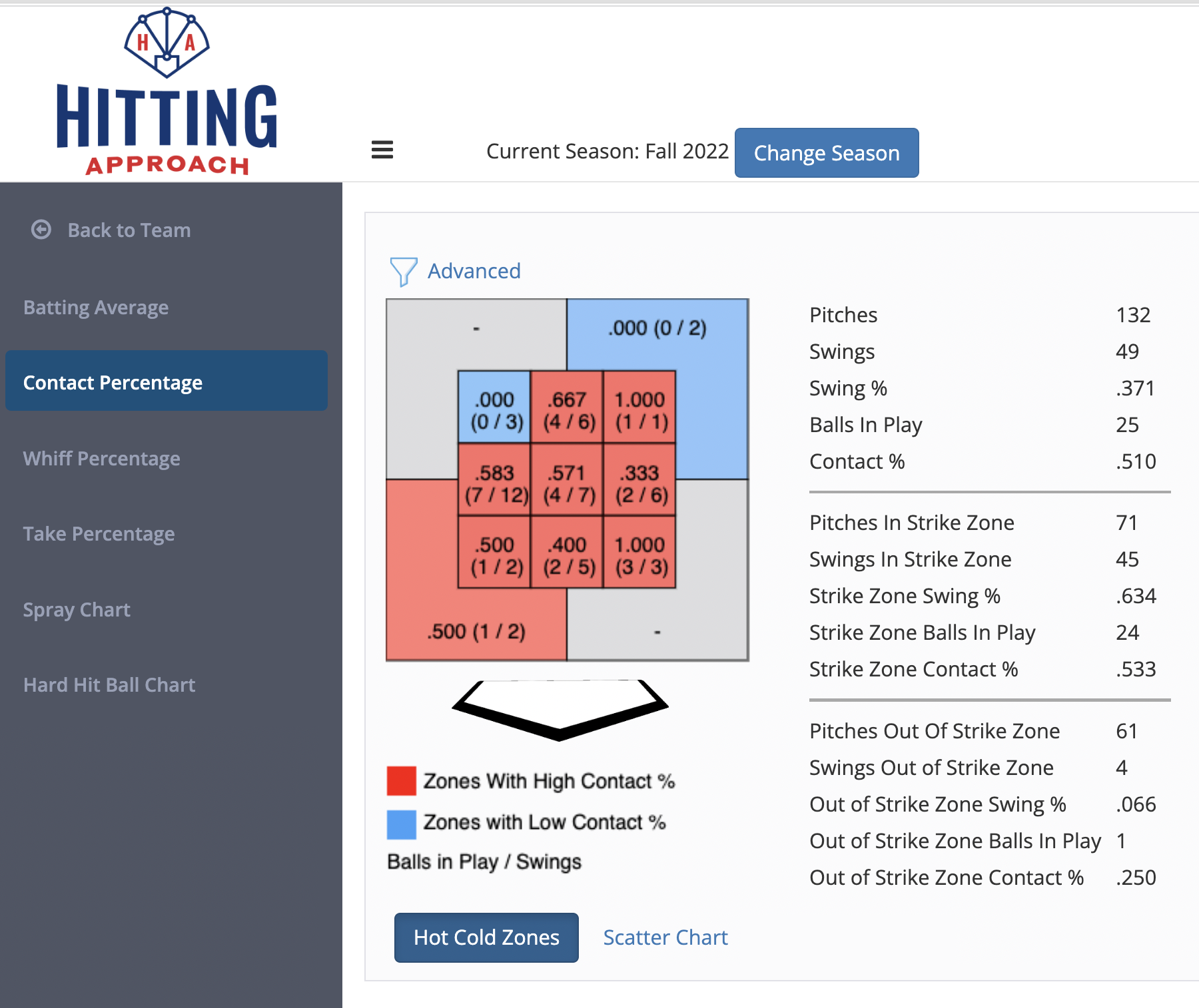Open the Take Percentage page
This screenshot has height=1008, width=1199.
(x=99, y=534)
